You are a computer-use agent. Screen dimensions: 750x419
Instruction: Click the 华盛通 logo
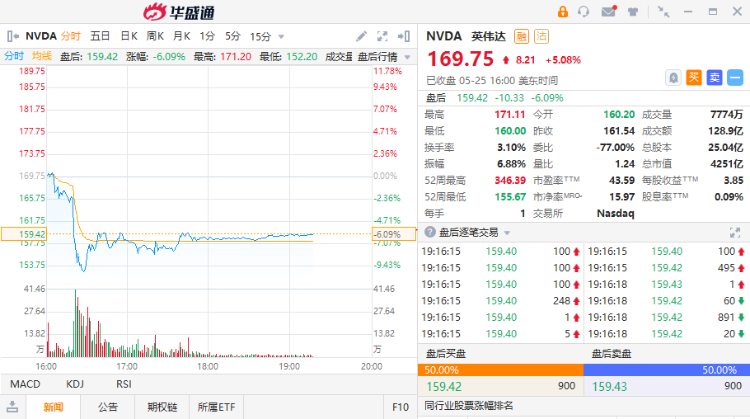(x=179, y=11)
